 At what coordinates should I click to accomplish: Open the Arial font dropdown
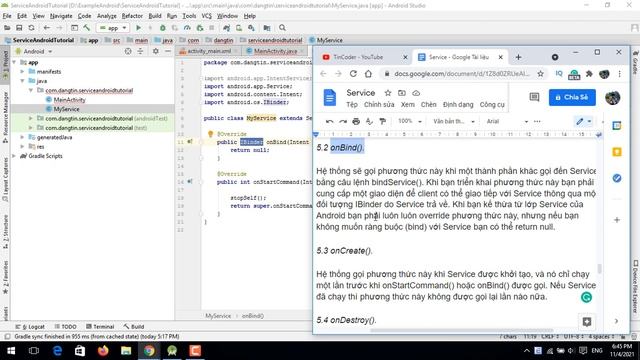(x=507, y=121)
